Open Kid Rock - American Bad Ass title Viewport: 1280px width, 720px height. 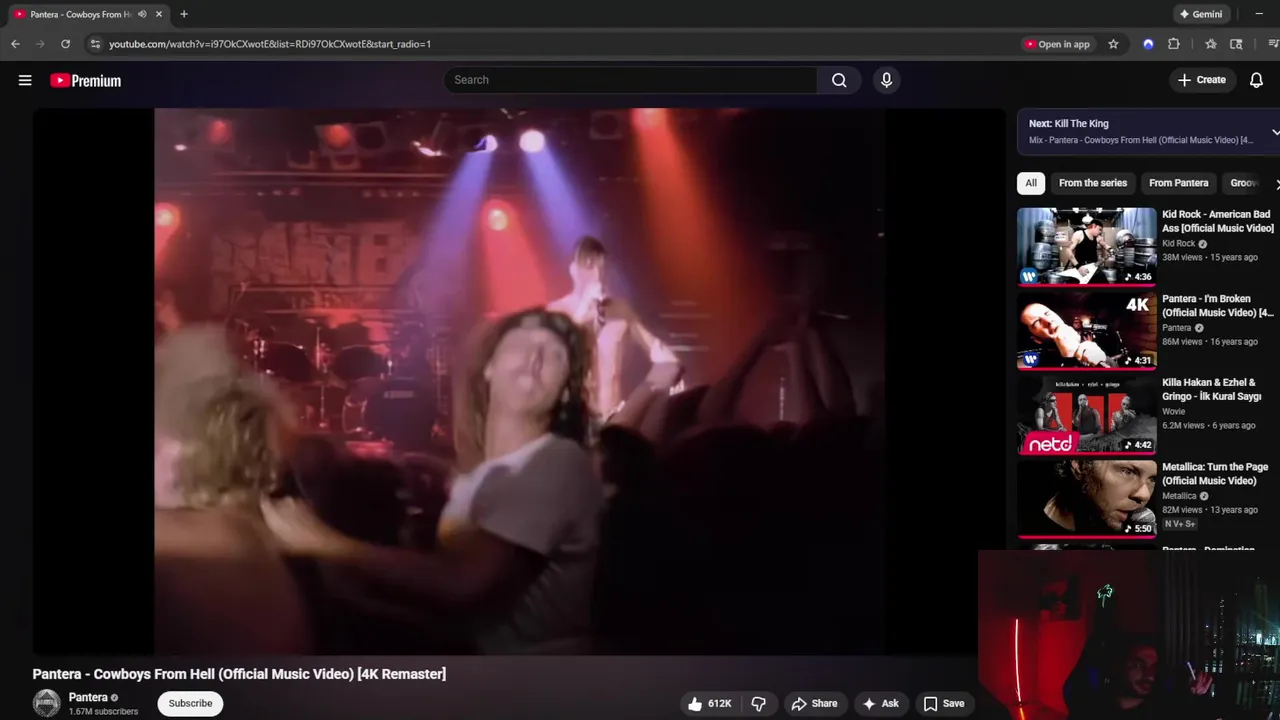coord(1218,221)
